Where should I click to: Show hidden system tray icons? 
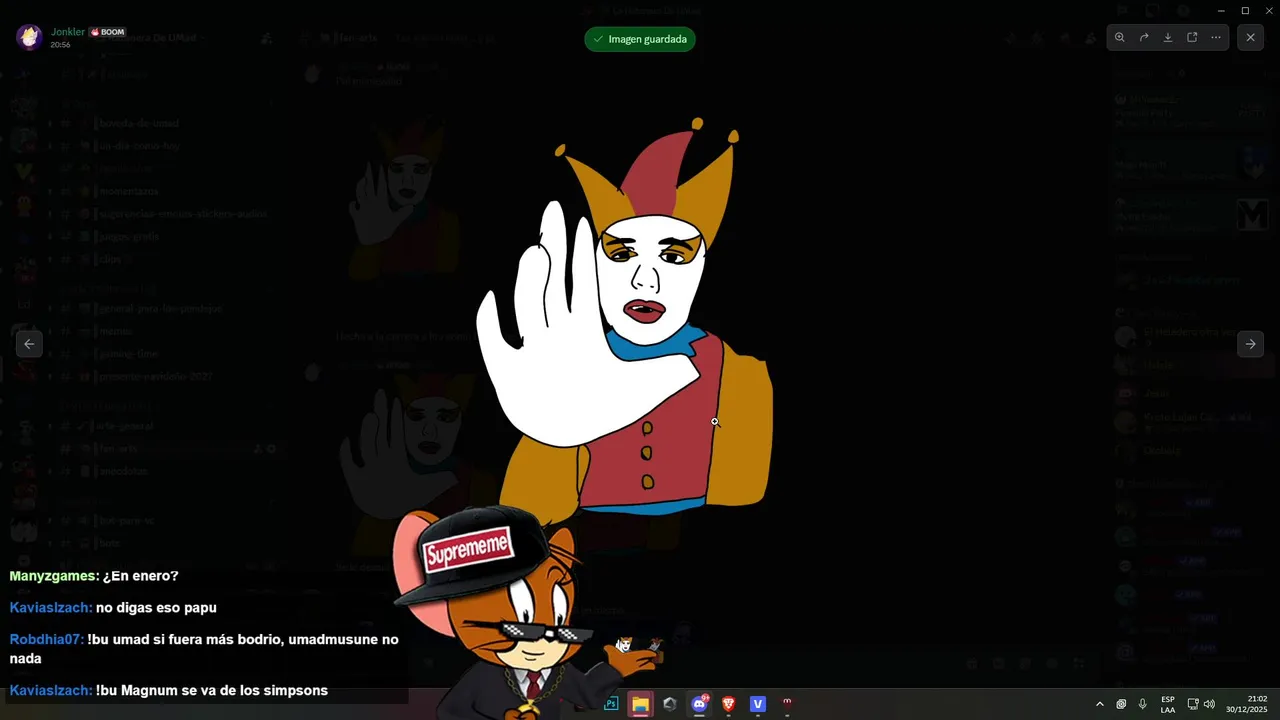pyautogui.click(x=1100, y=704)
